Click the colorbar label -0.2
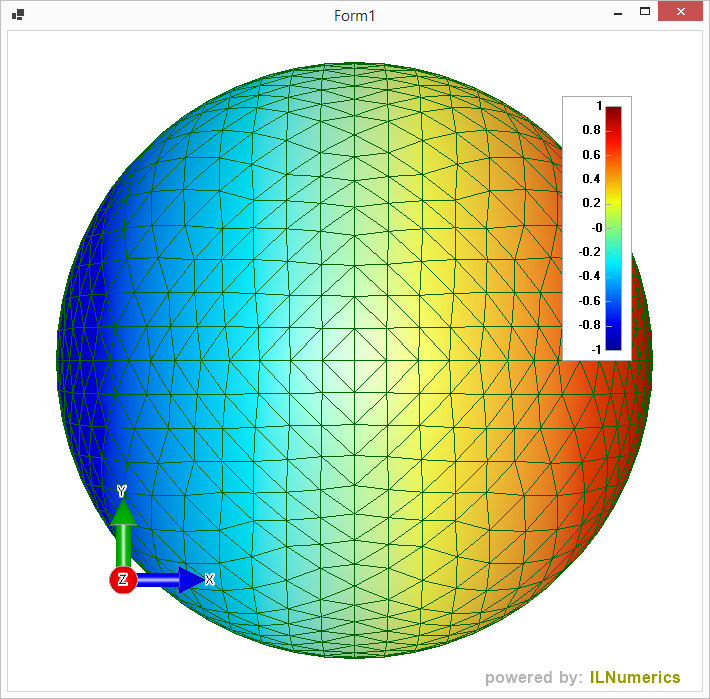The image size is (710, 699). click(590, 252)
